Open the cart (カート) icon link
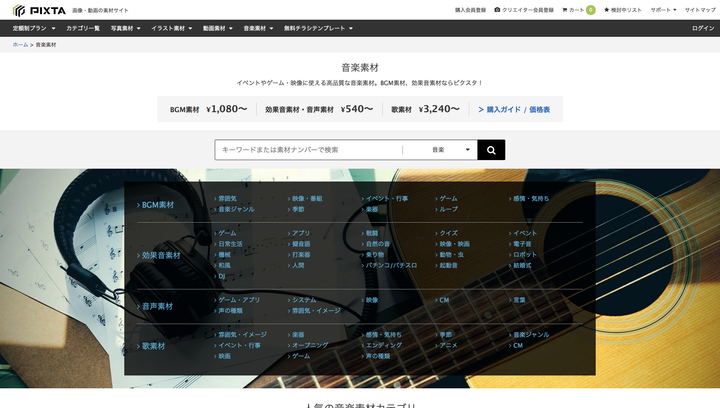 pos(573,10)
